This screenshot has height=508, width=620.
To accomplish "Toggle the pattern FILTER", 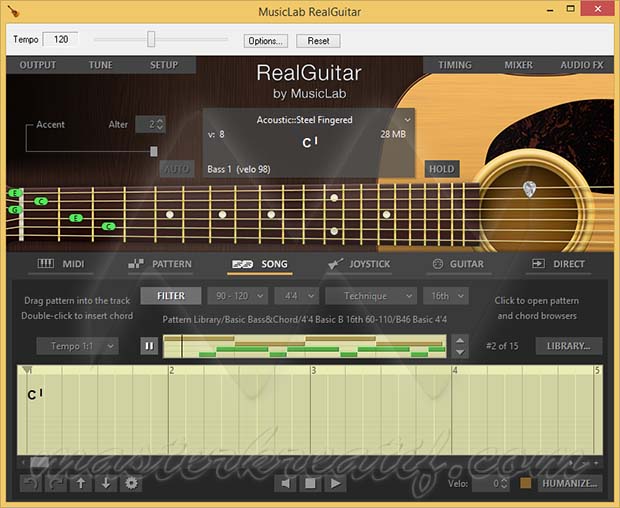I will point(170,296).
